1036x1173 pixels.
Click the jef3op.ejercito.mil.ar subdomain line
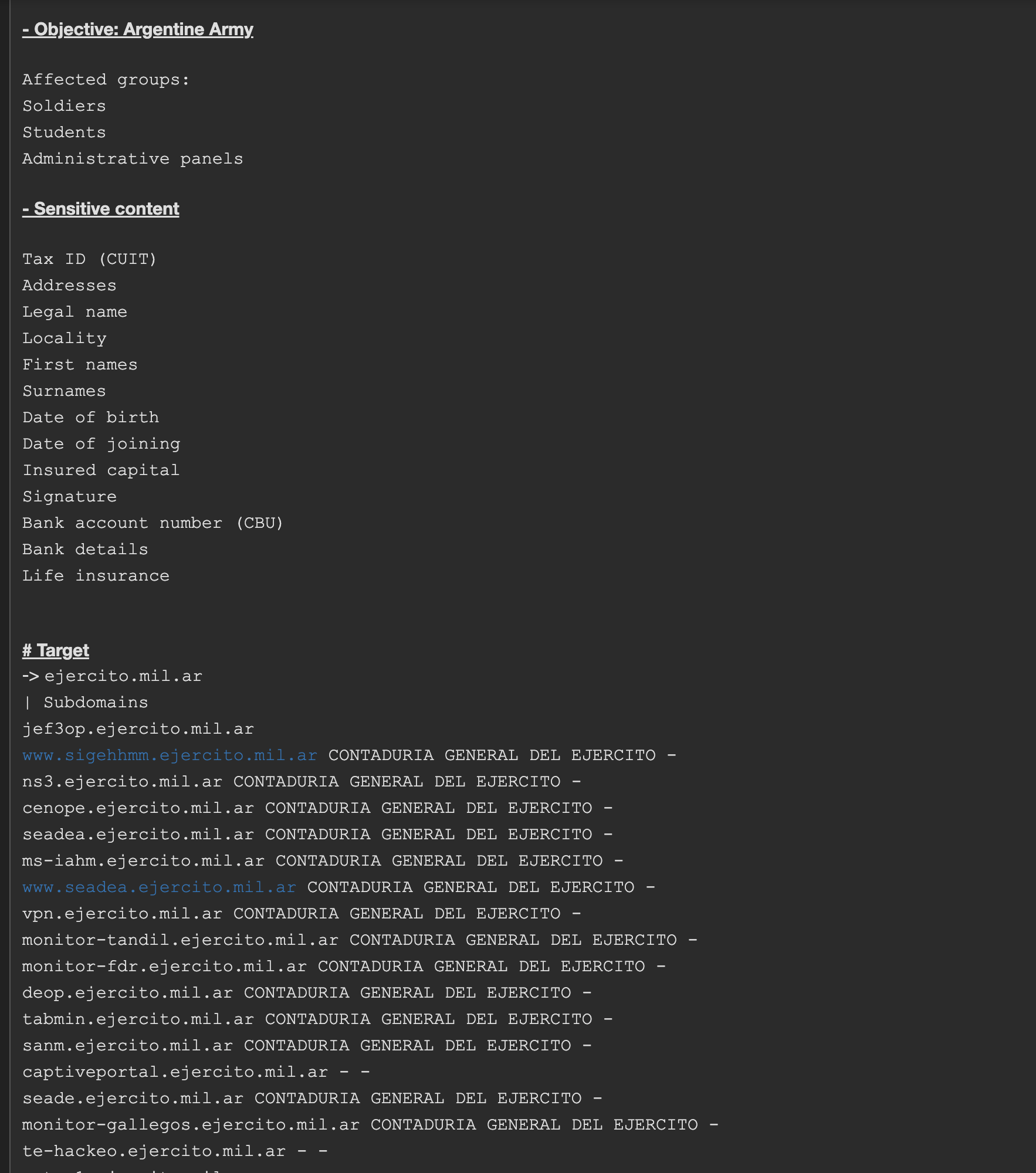[138, 728]
